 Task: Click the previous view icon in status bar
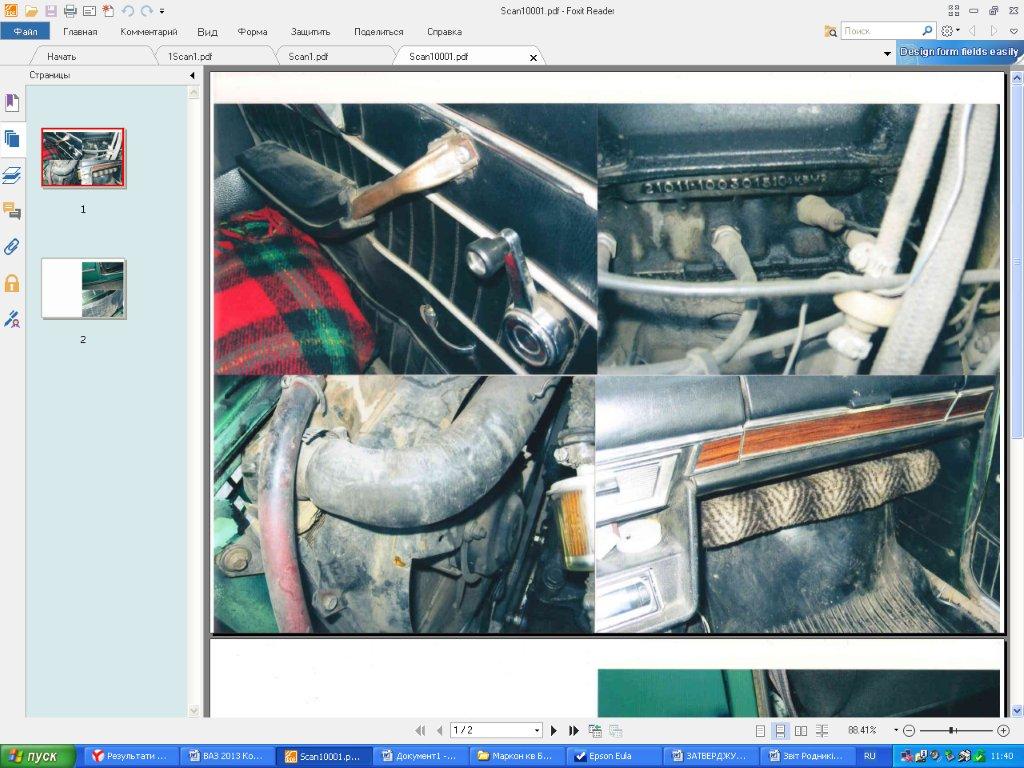595,731
